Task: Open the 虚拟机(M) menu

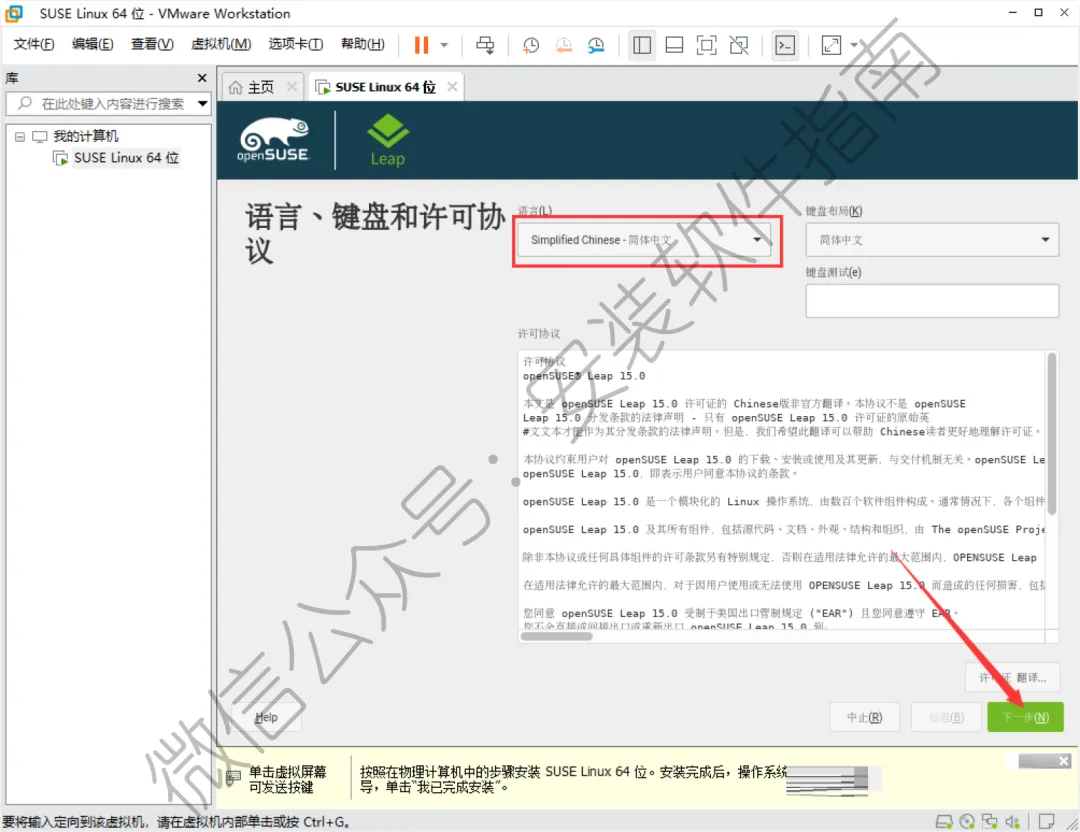Action: point(220,44)
